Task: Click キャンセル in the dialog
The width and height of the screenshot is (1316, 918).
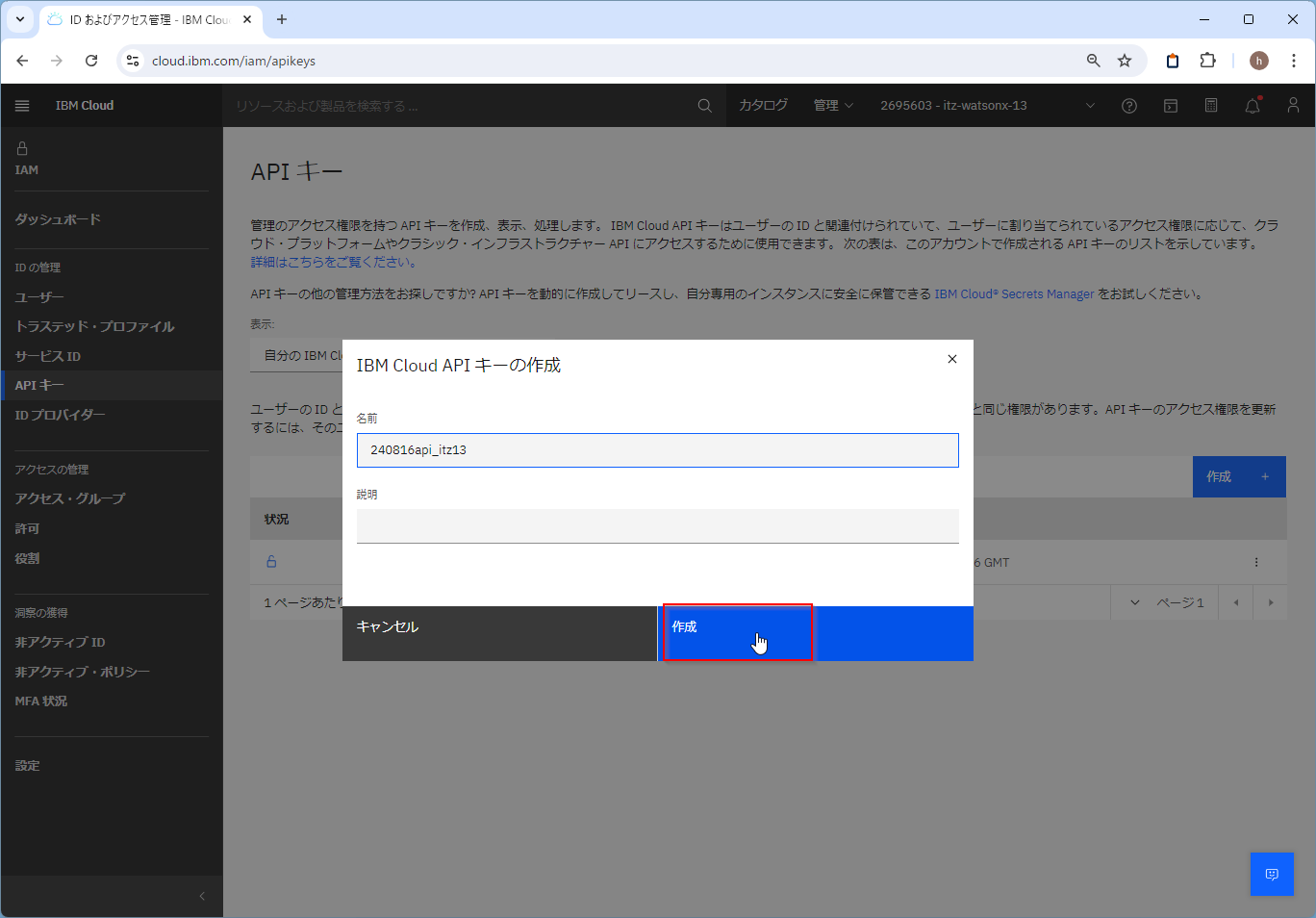Action: tap(500, 633)
